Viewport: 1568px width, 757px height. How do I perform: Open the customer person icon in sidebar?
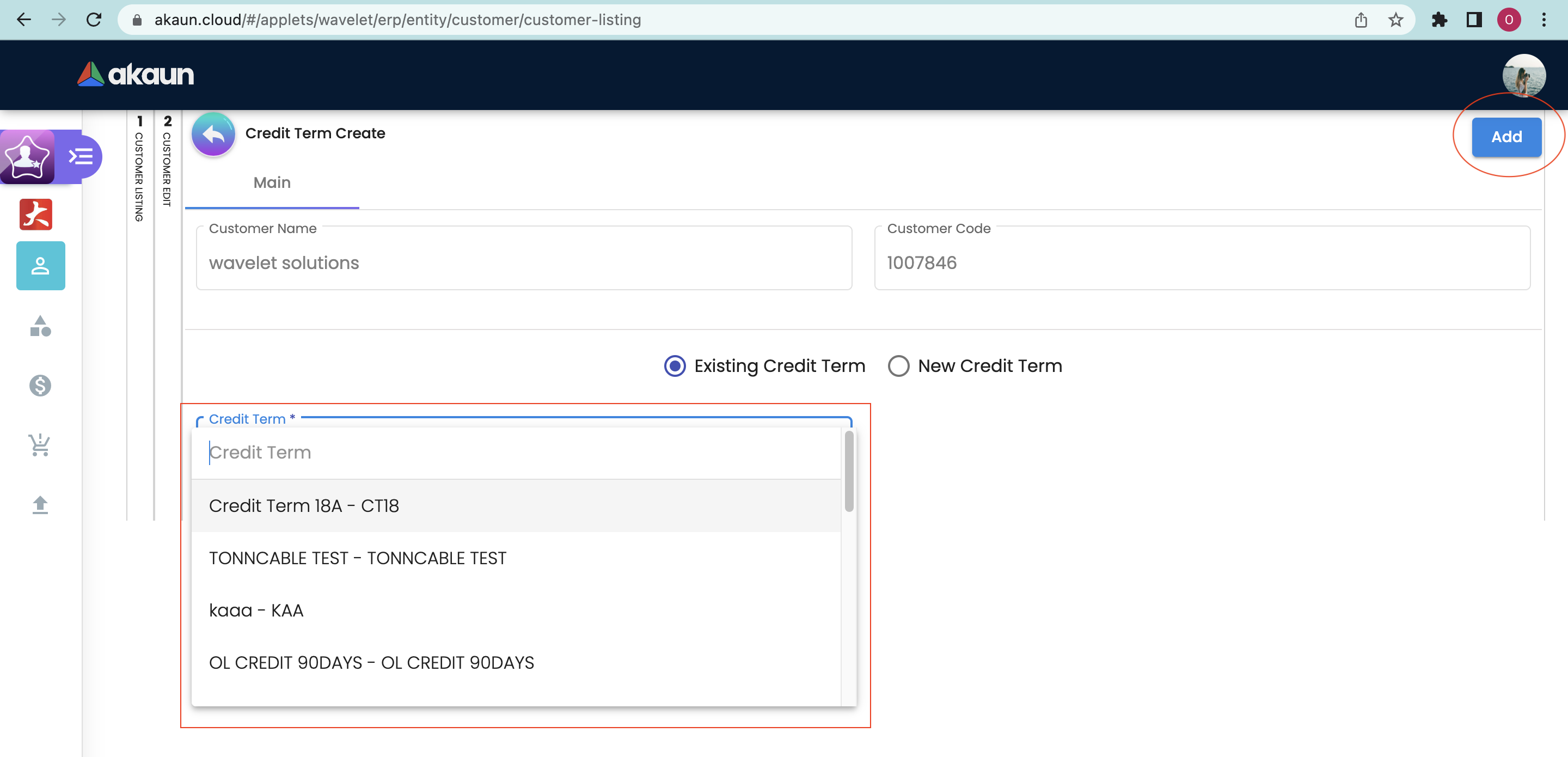40,266
